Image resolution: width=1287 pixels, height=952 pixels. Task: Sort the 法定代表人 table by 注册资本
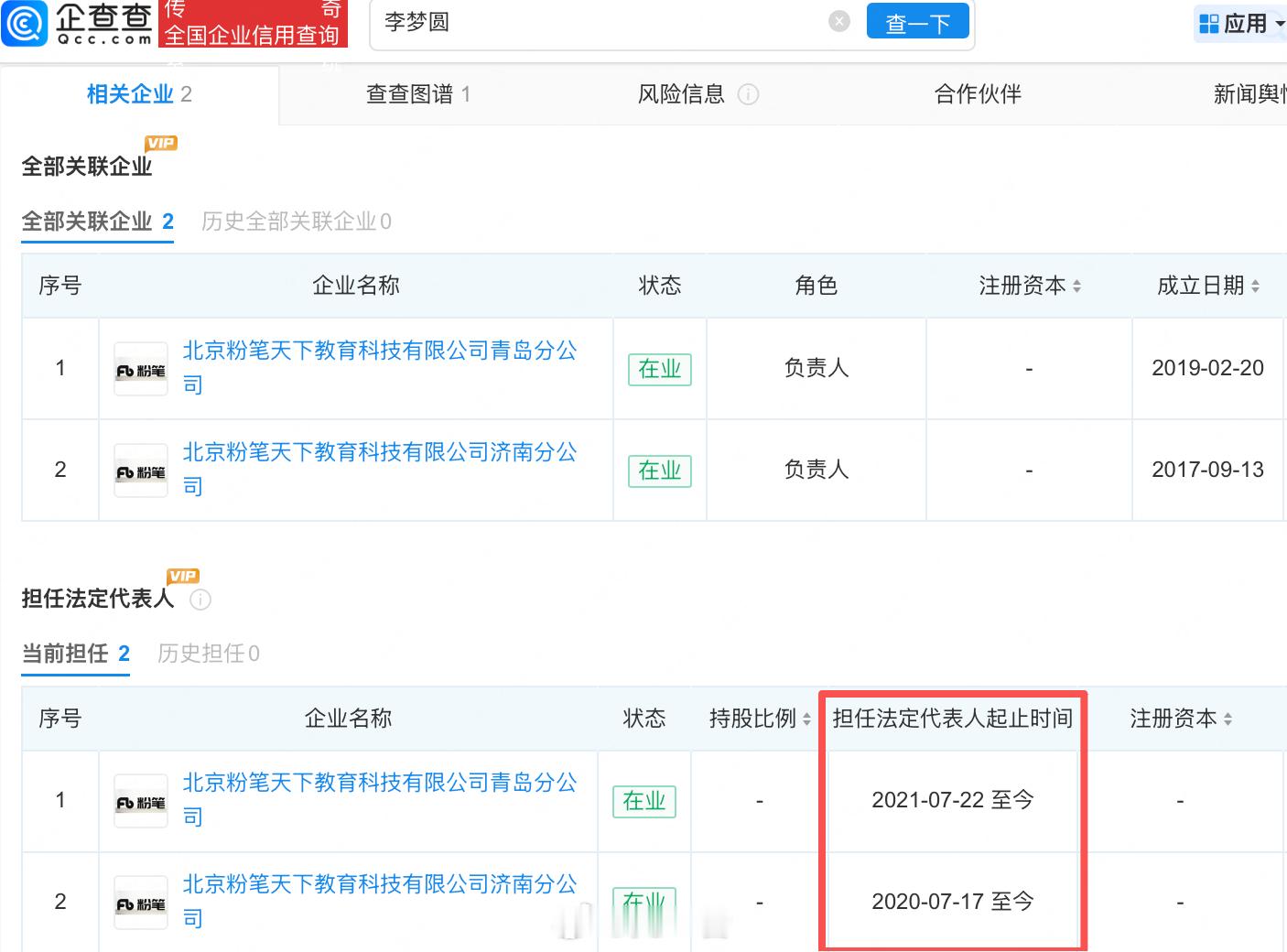coord(1228,719)
